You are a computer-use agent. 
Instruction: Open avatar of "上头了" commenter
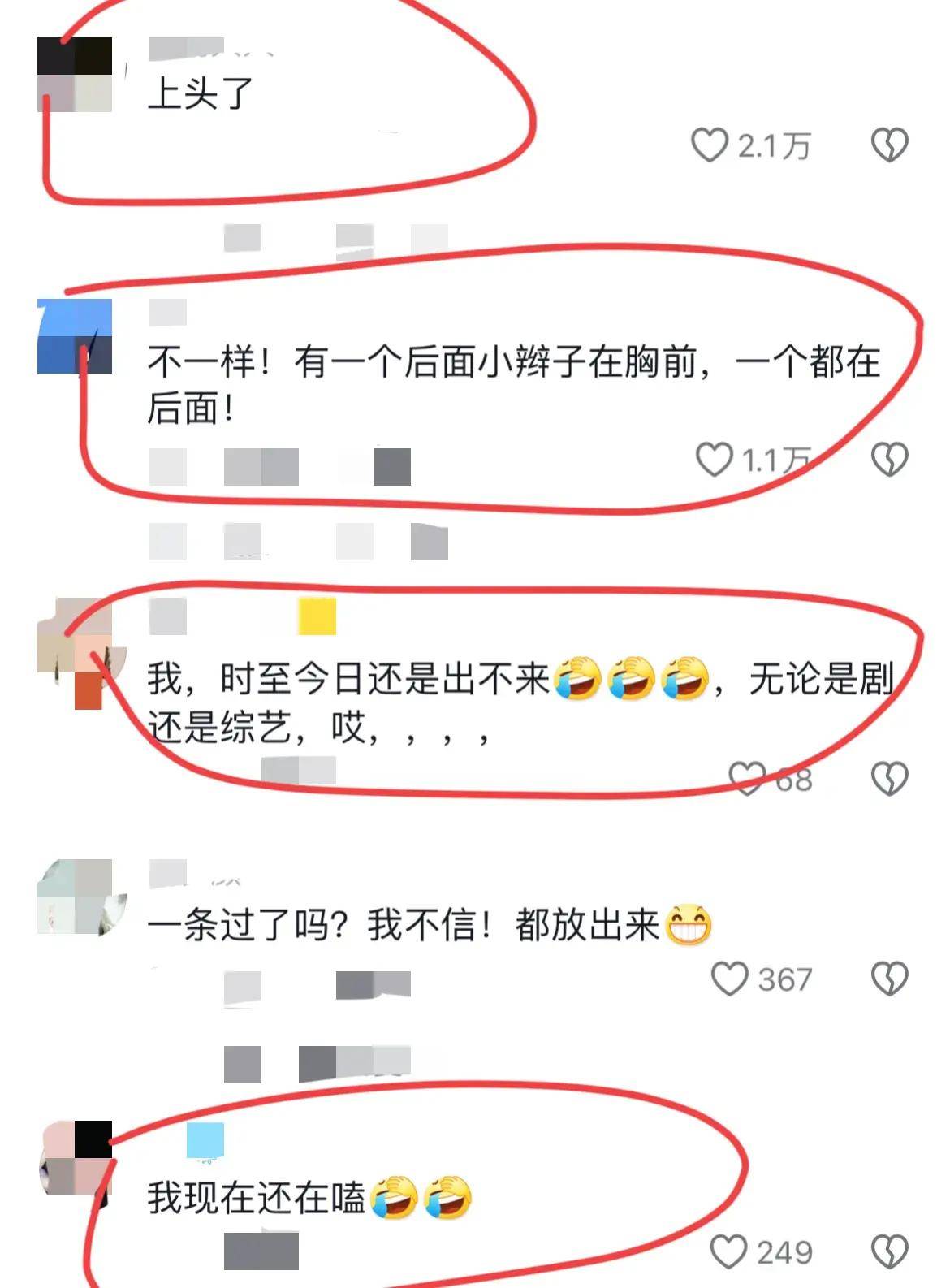point(75,75)
